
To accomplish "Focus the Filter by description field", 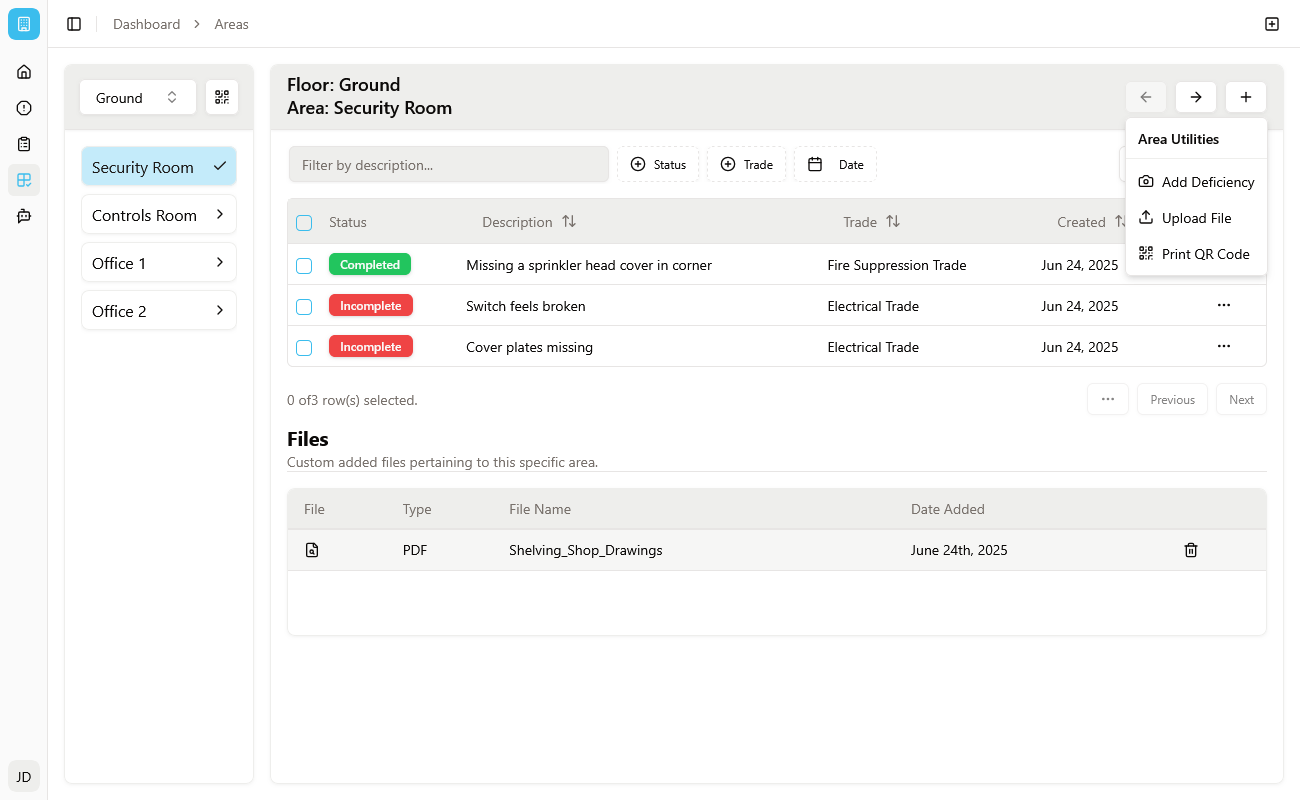I will click(449, 164).
